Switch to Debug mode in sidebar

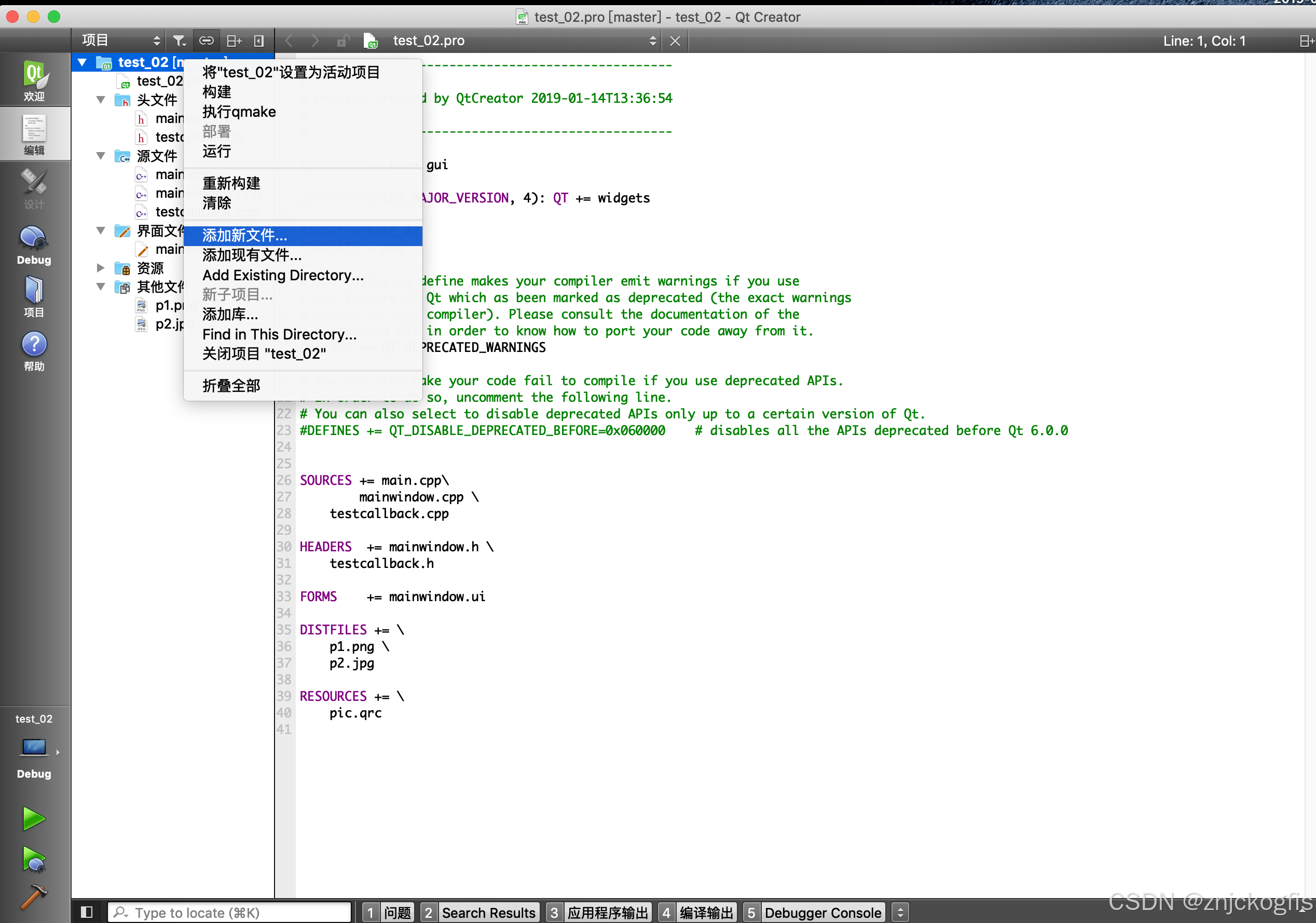pyautogui.click(x=34, y=246)
